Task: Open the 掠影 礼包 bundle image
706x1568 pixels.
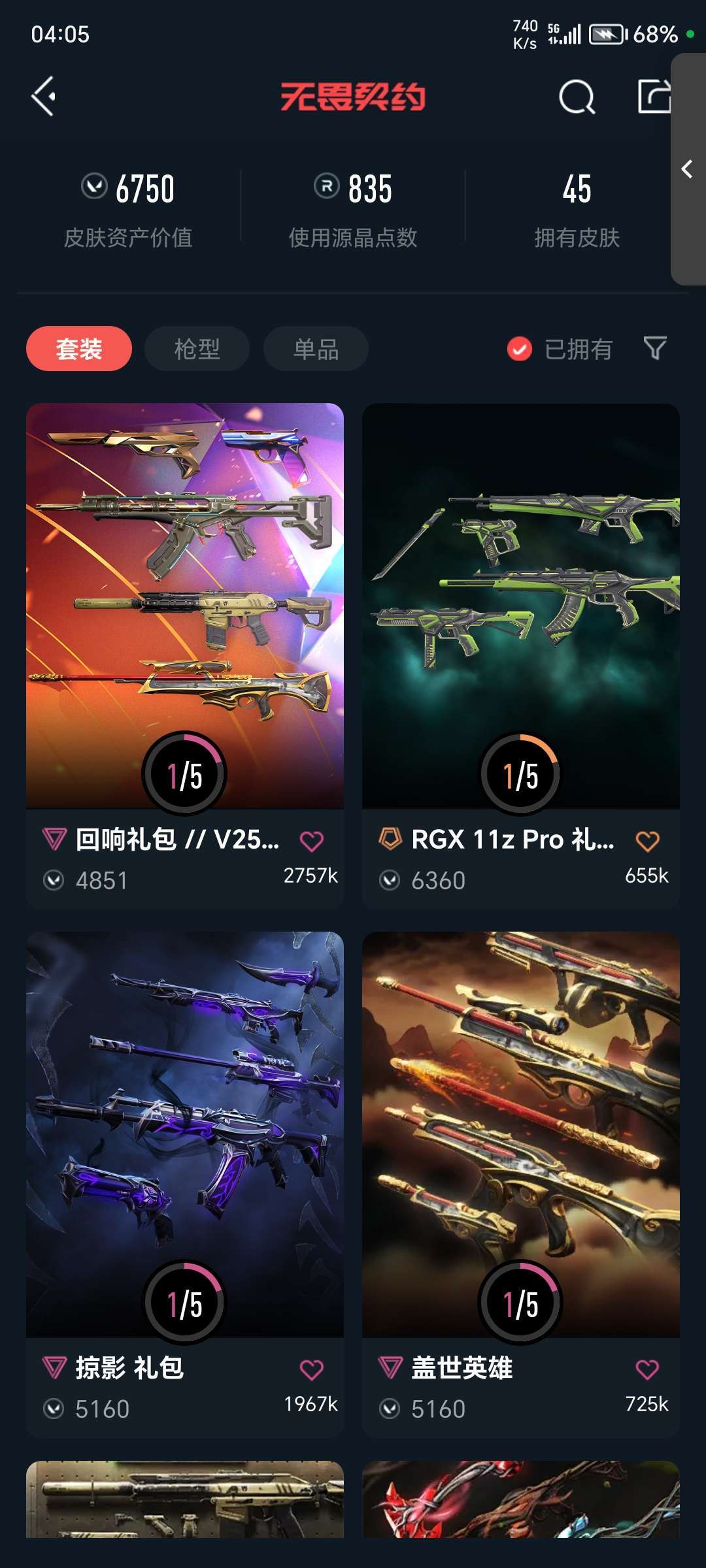Action: [x=185, y=1134]
